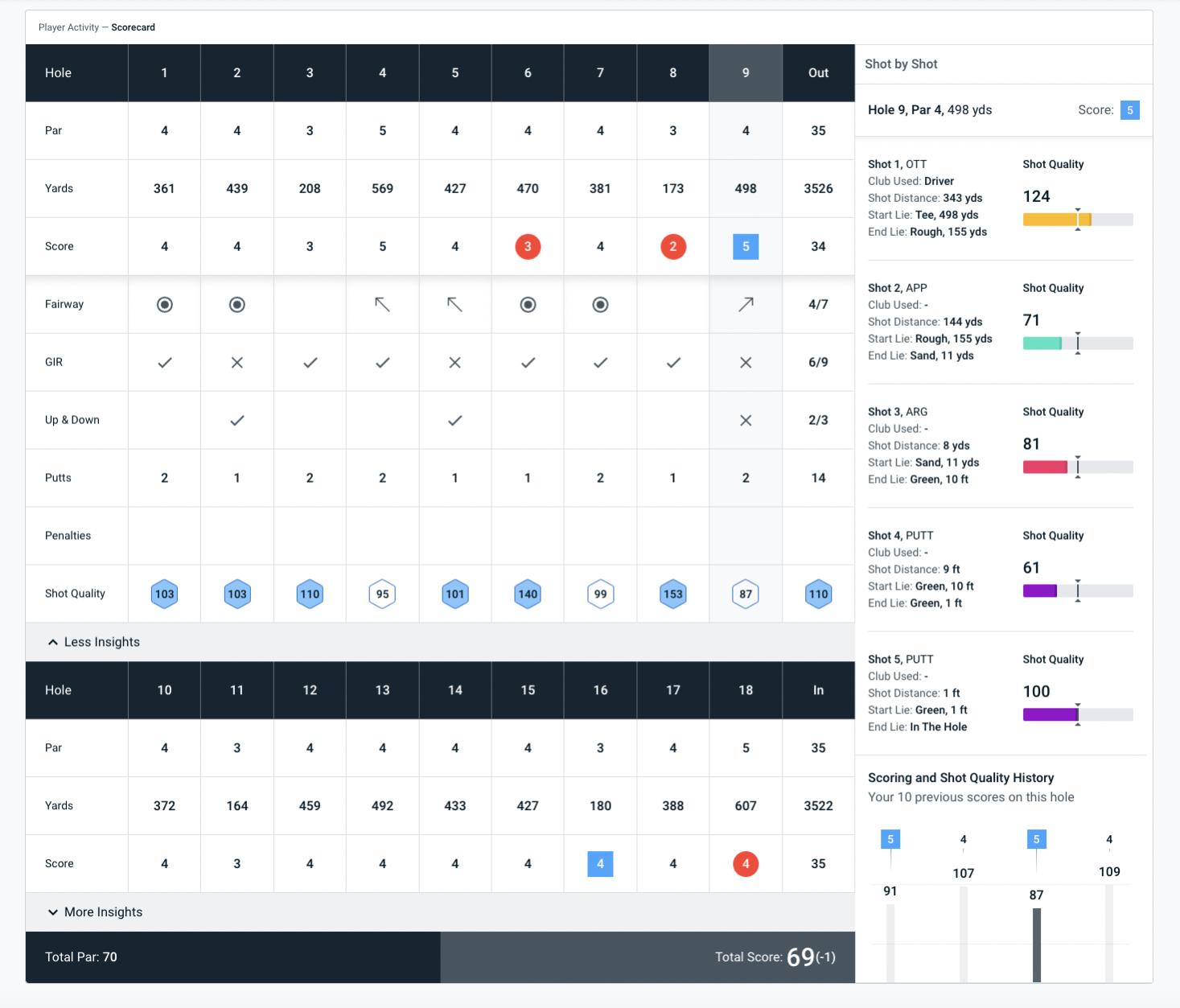The width and height of the screenshot is (1180, 1008).
Task: Select hole 16 column header
Action: click(600, 690)
